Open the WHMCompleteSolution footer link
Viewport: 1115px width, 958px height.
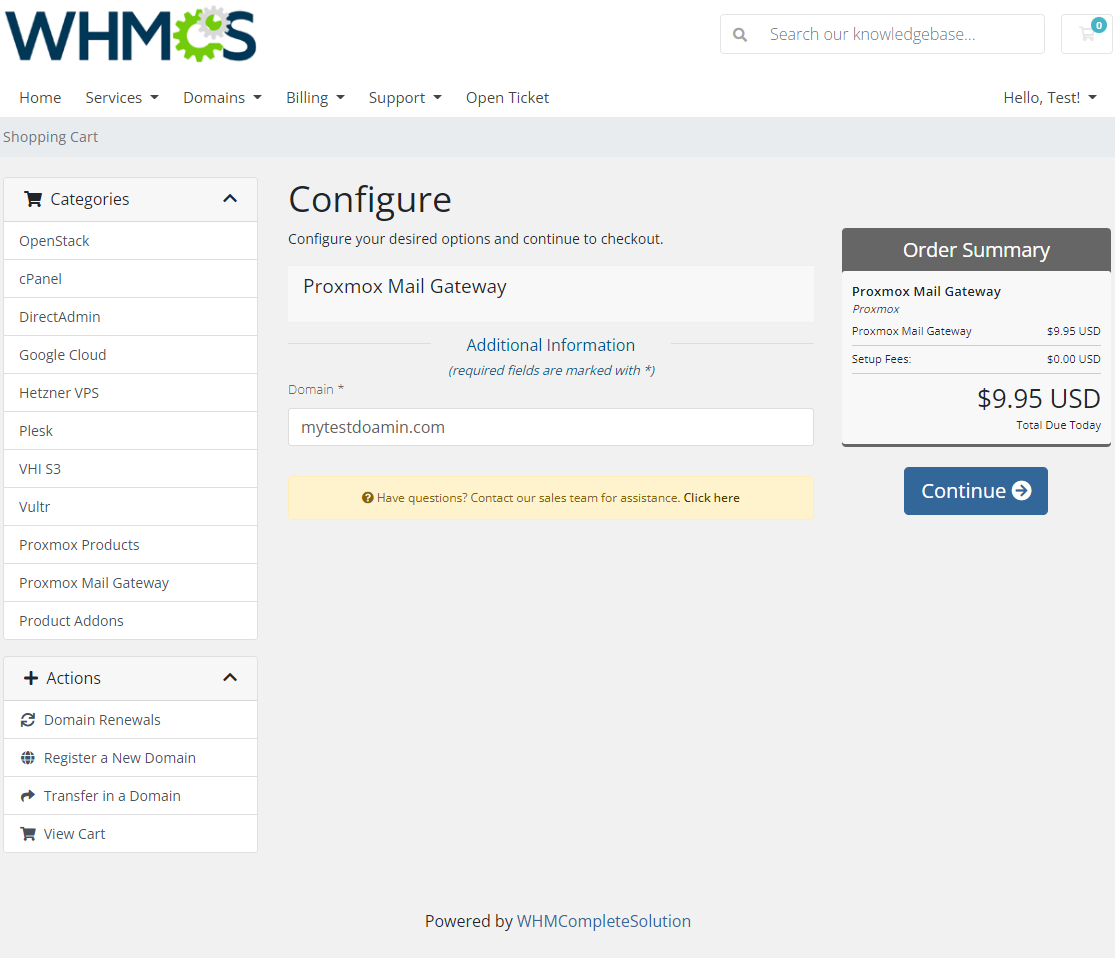(x=604, y=921)
